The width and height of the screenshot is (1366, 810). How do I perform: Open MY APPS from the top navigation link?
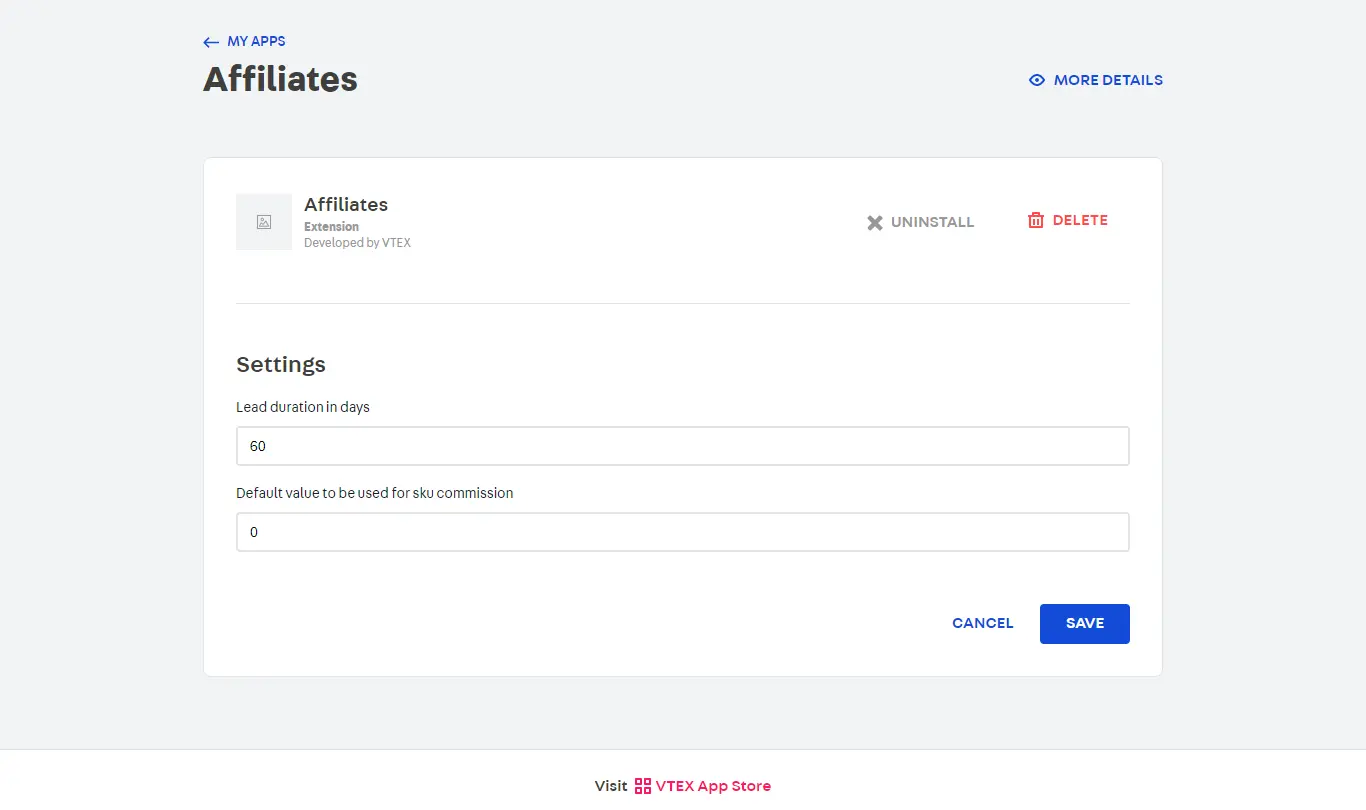coord(256,41)
